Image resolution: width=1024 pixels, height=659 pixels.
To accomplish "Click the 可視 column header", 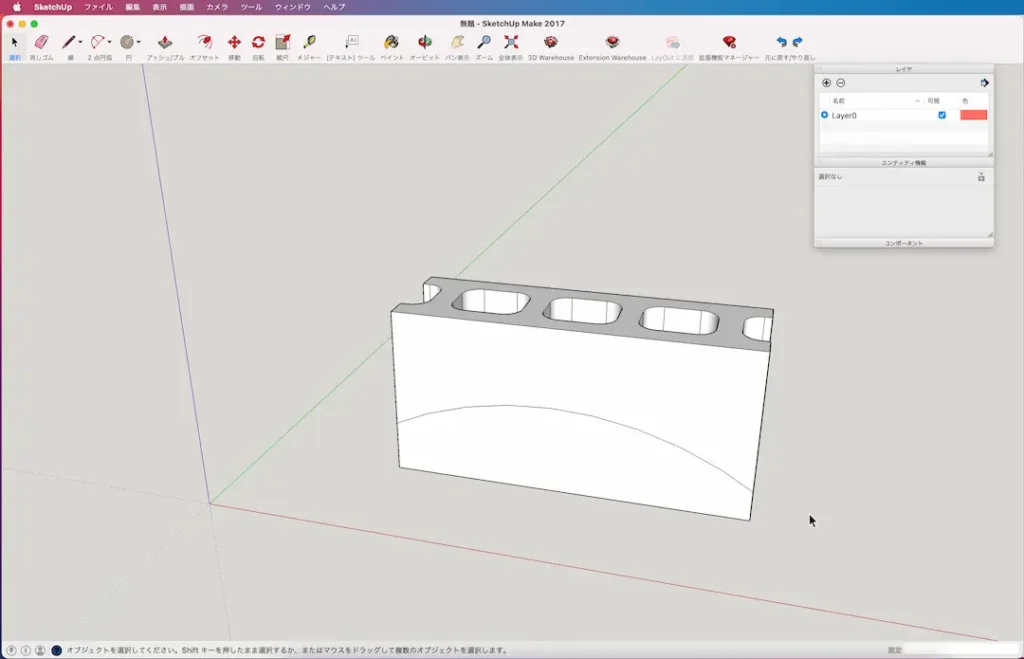I will coord(933,101).
